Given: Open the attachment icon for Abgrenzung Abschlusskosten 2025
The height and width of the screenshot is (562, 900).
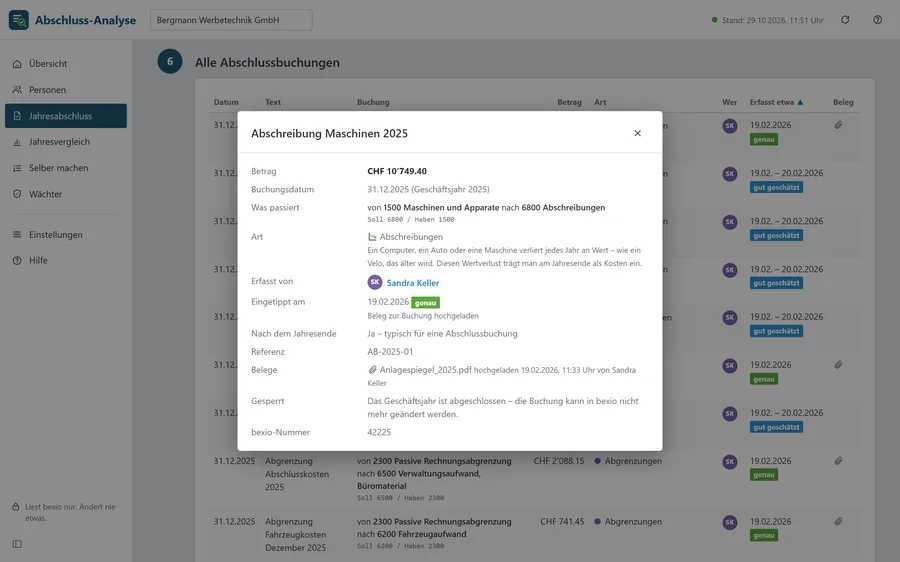Looking at the screenshot, I should tap(839, 460).
